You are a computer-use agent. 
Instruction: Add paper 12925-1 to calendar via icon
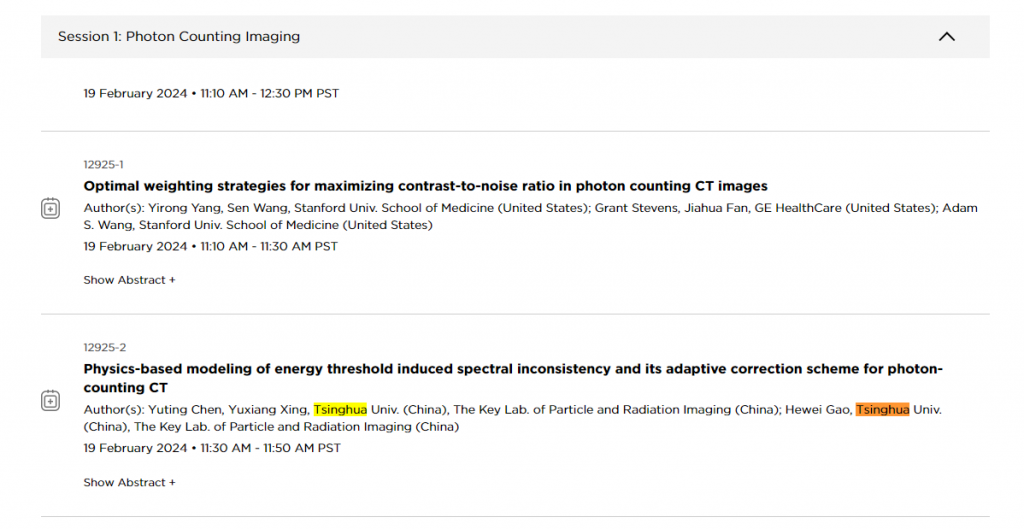point(50,208)
